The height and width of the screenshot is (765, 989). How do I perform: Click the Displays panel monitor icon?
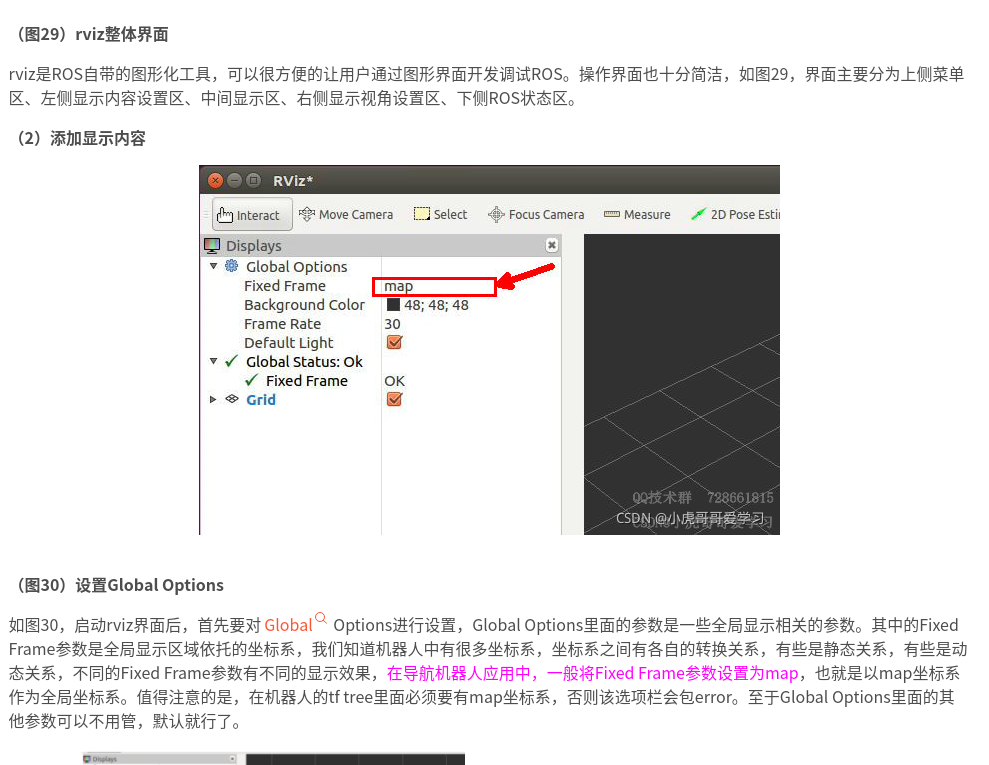pyautogui.click(x=212, y=245)
